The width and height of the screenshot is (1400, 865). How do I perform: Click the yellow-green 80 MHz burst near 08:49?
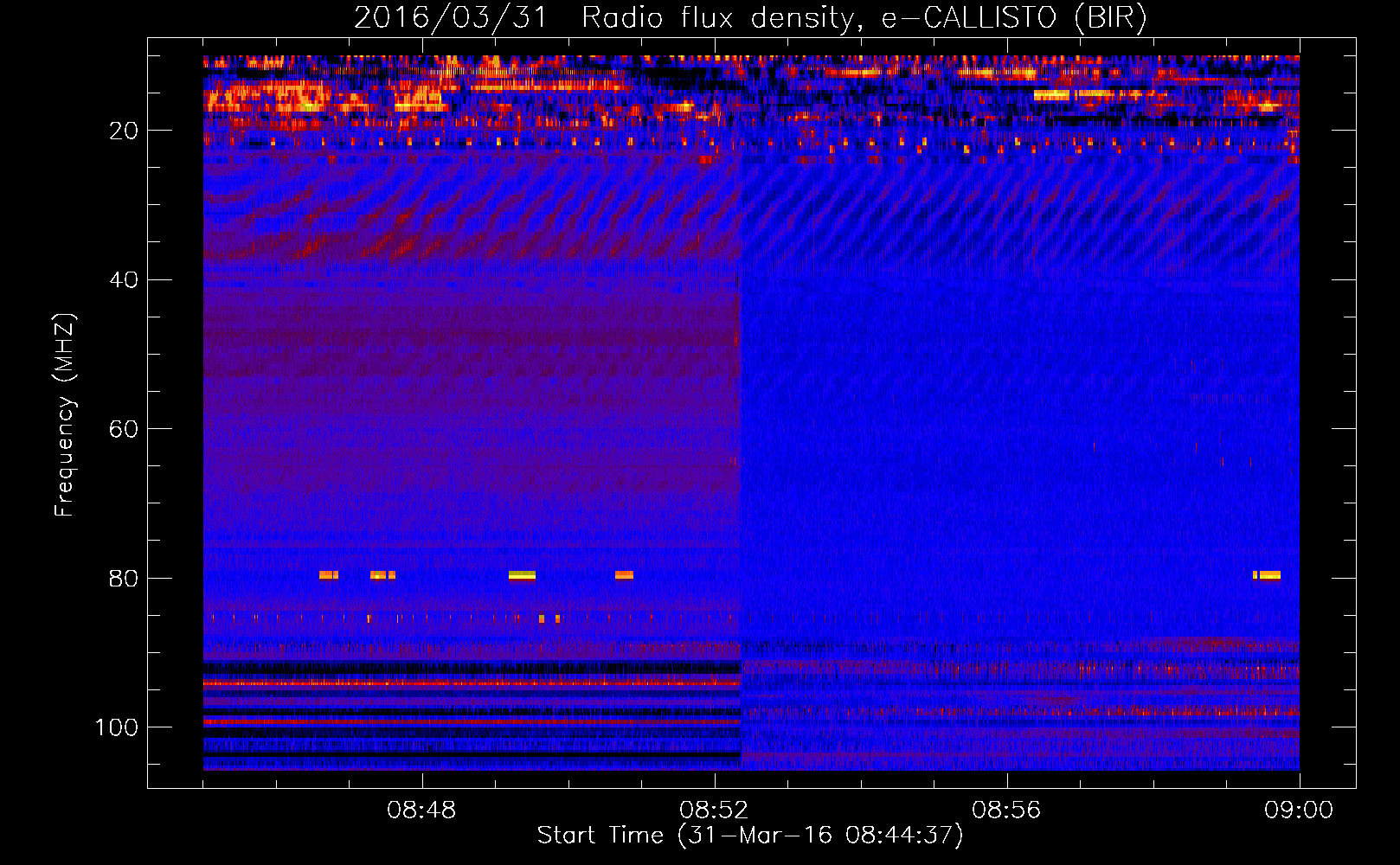tap(522, 575)
